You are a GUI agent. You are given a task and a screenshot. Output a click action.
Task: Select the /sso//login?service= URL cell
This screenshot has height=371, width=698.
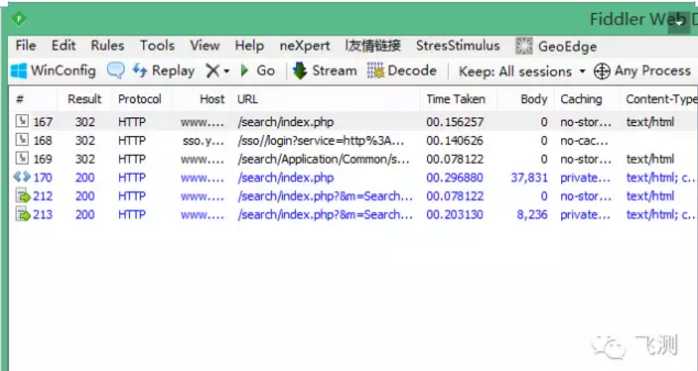click(321, 141)
